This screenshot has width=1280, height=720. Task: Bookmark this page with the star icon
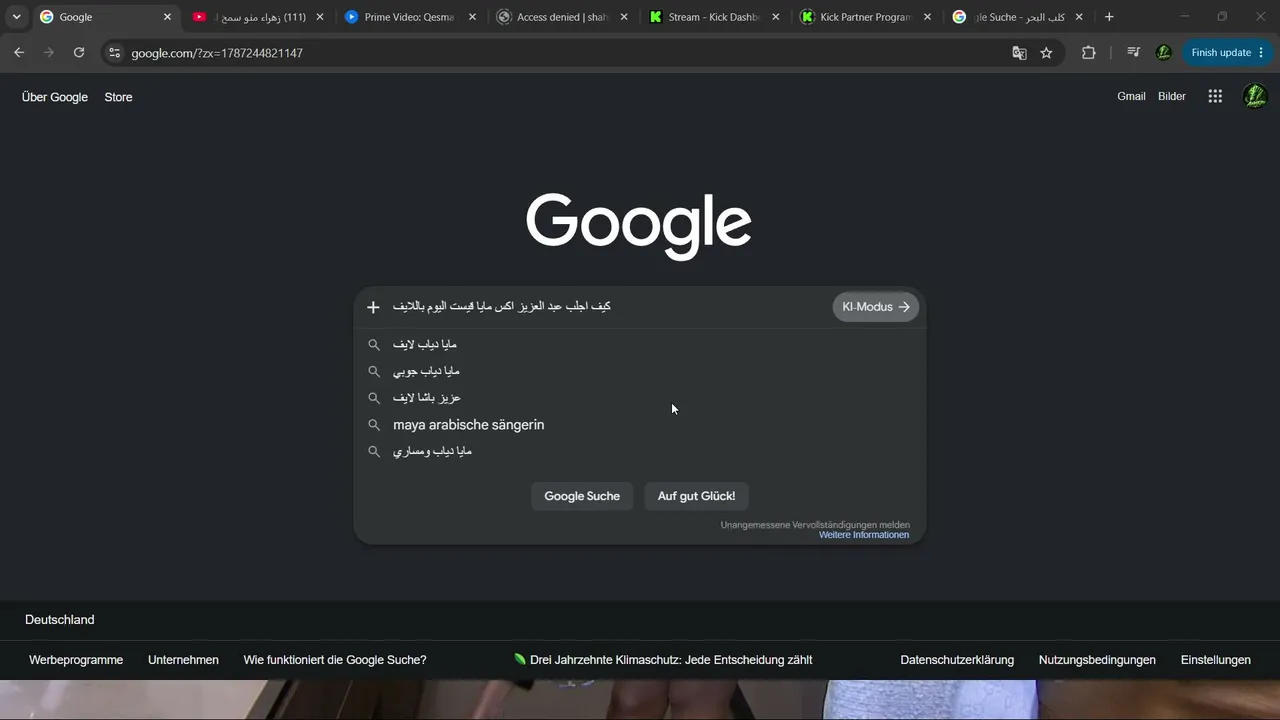tap(1046, 53)
